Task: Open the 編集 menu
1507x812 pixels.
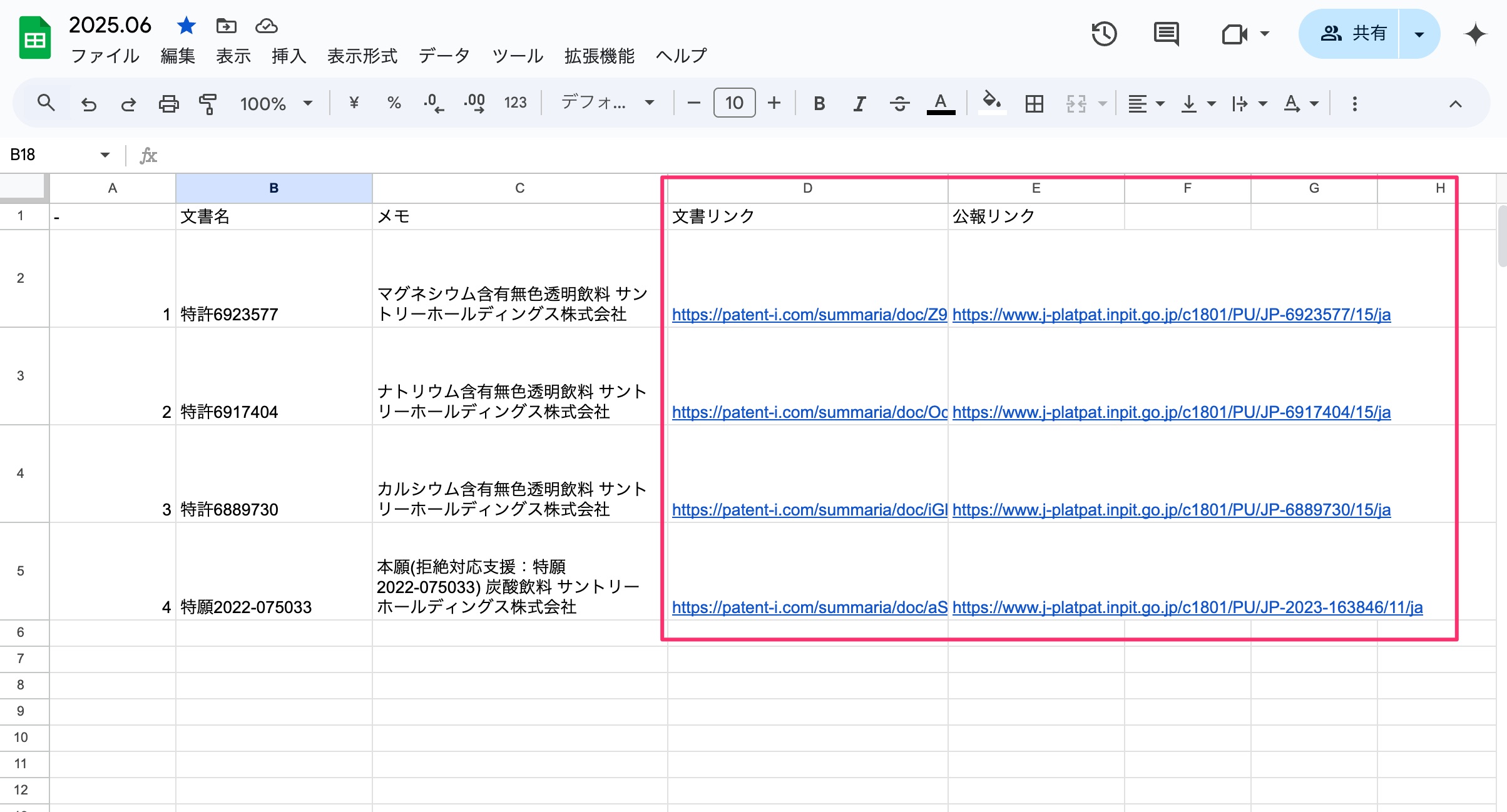Action: (178, 56)
